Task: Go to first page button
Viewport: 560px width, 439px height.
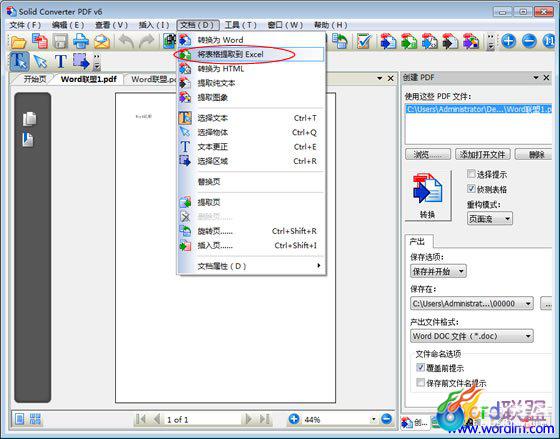Action: 141,419
